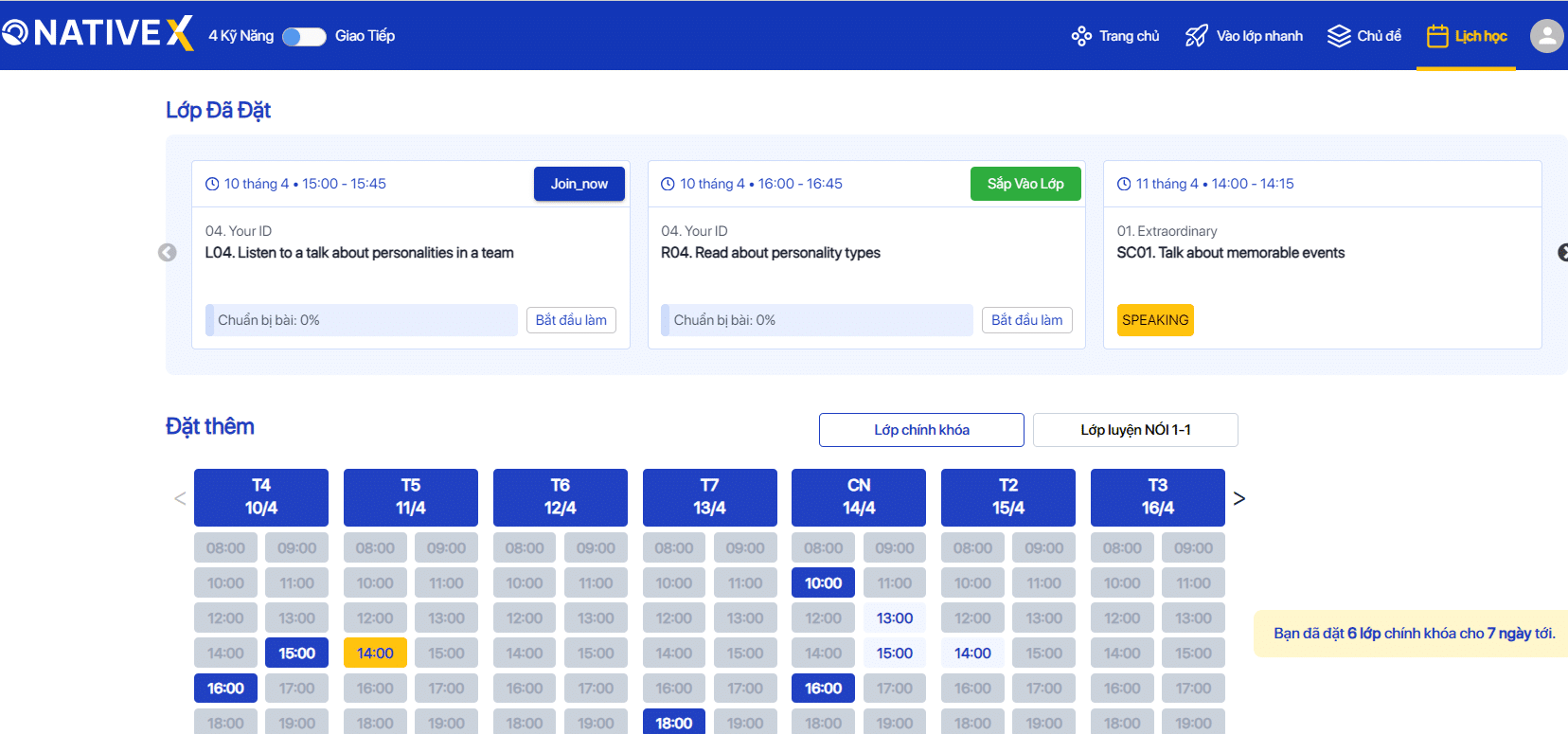1568x734 pixels.
Task: Select the 14:00 slot on T2 15/4
Action: point(972,653)
